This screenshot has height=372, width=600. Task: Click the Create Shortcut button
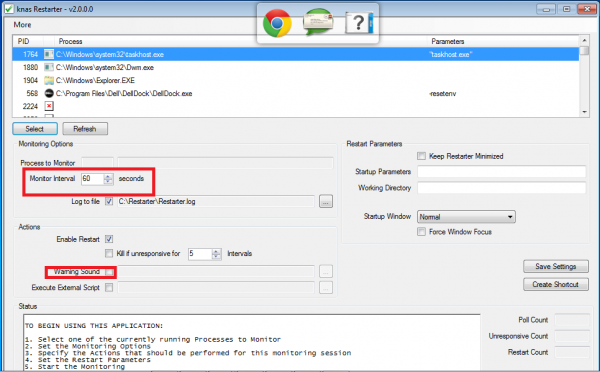tap(556, 284)
